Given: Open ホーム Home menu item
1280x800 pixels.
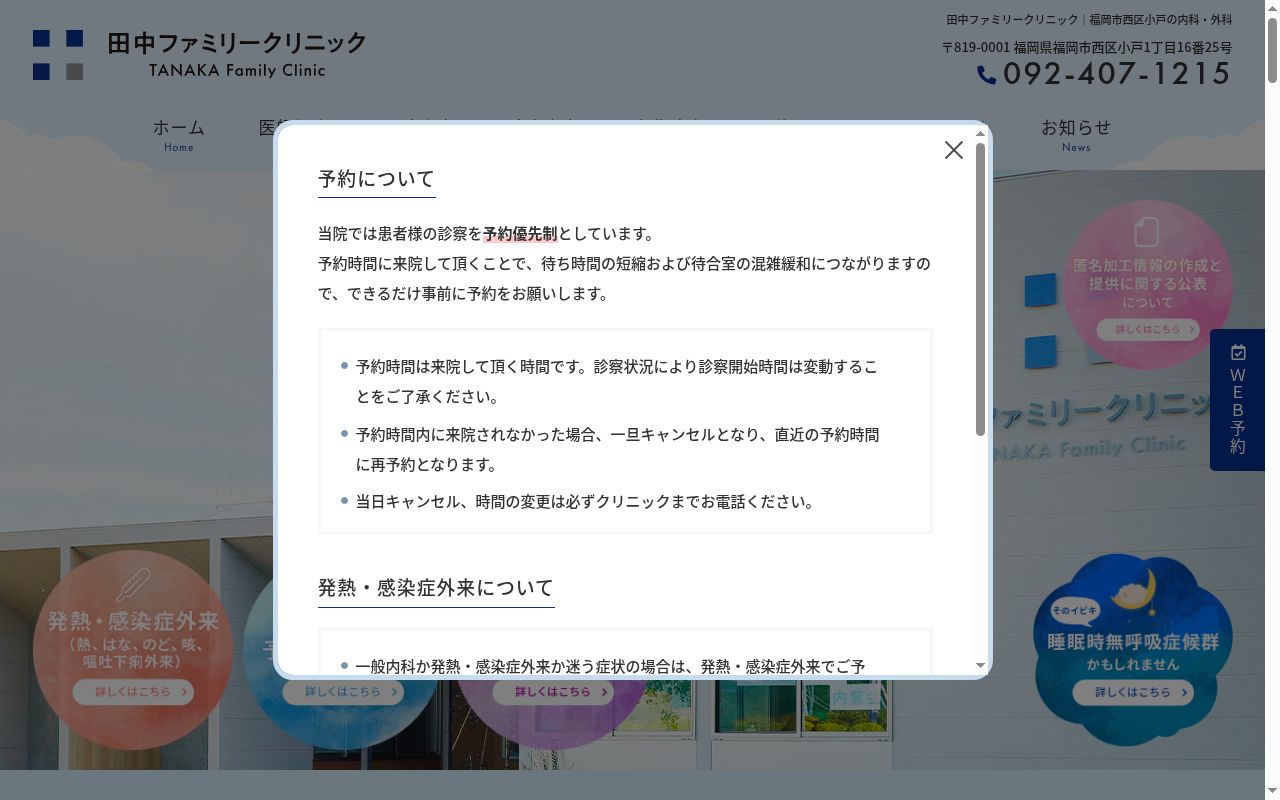Looking at the screenshot, I should coord(178,134).
